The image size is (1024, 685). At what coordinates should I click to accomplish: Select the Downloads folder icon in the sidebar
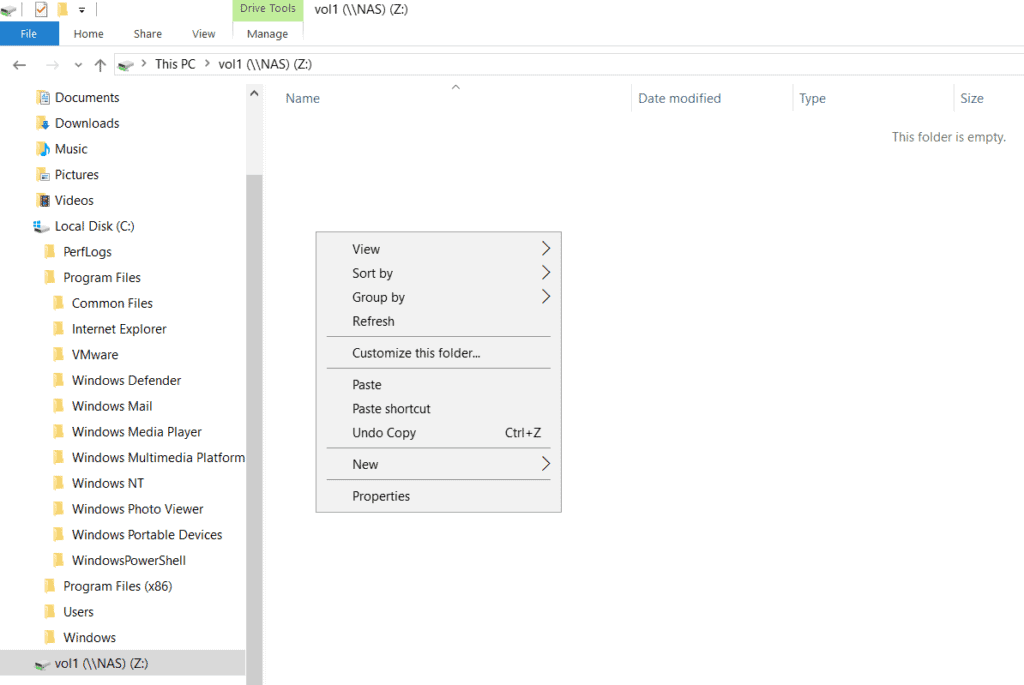coord(44,122)
